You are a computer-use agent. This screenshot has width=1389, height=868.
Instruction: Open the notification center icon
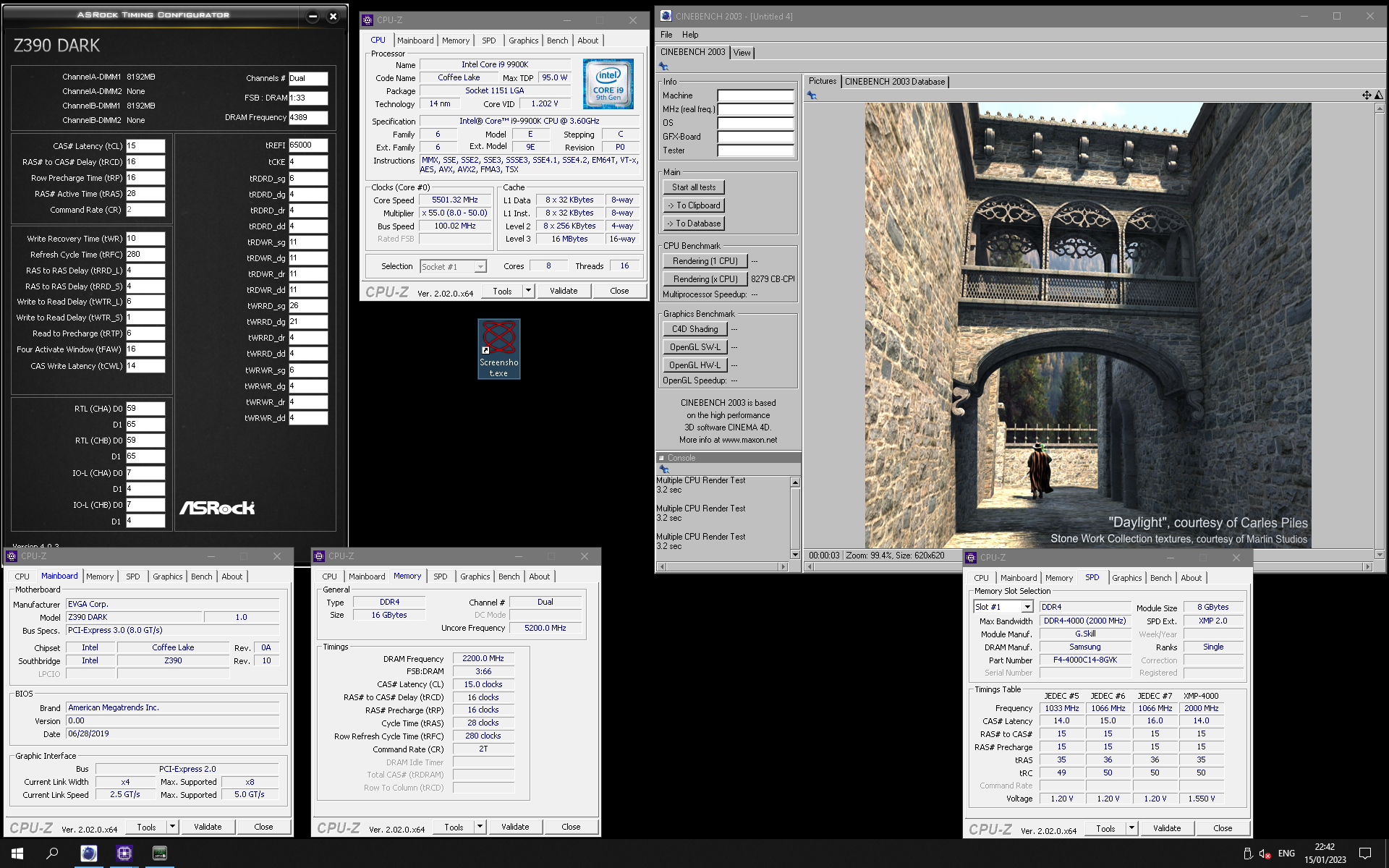(x=1365, y=854)
